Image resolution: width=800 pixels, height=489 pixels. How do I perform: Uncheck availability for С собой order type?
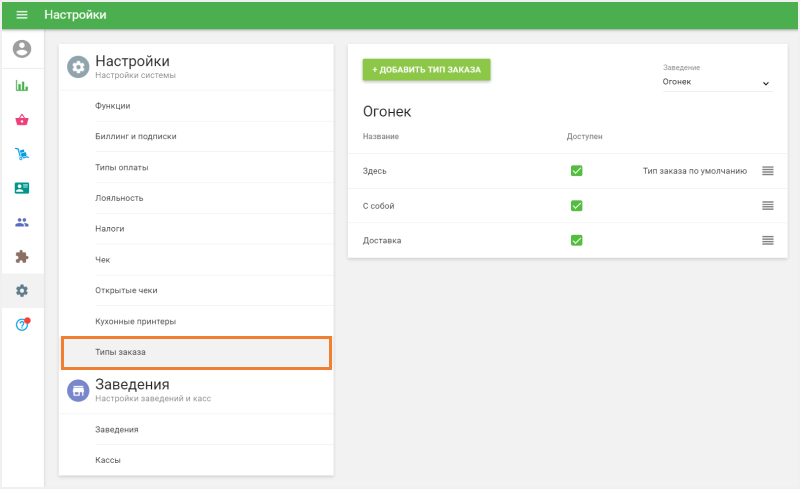click(x=576, y=206)
